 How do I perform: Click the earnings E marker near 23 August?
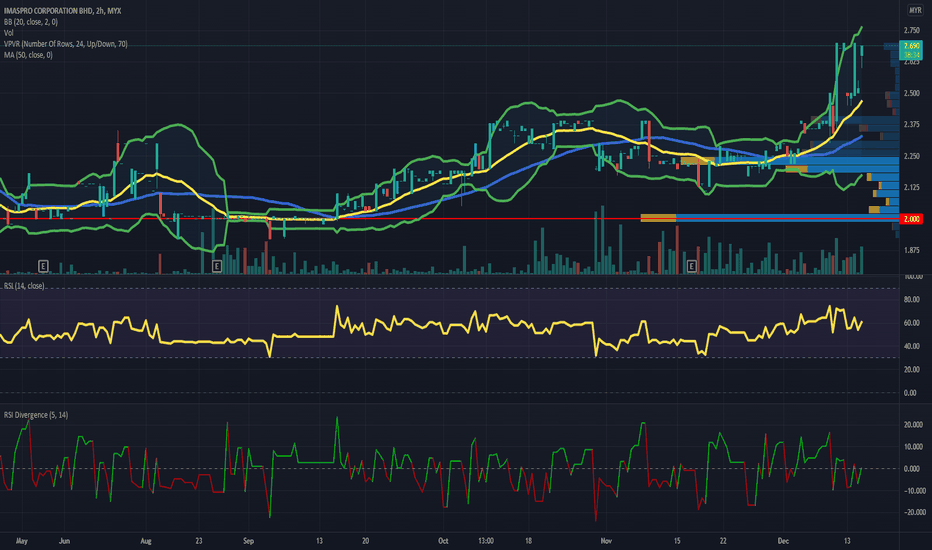click(x=217, y=266)
